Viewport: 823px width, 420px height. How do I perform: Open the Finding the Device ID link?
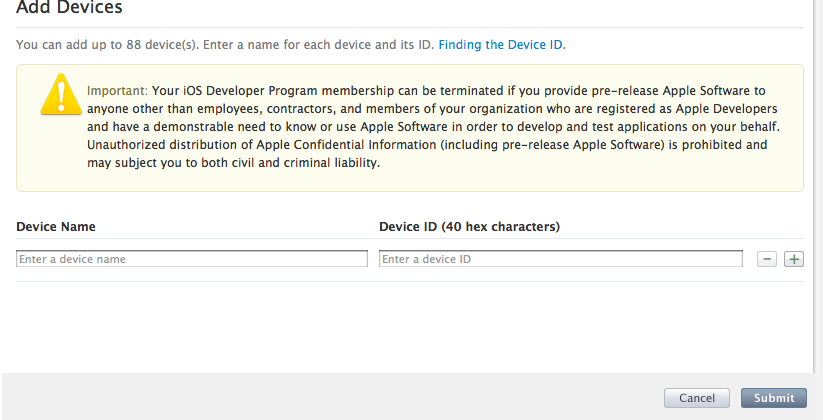(x=501, y=45)
